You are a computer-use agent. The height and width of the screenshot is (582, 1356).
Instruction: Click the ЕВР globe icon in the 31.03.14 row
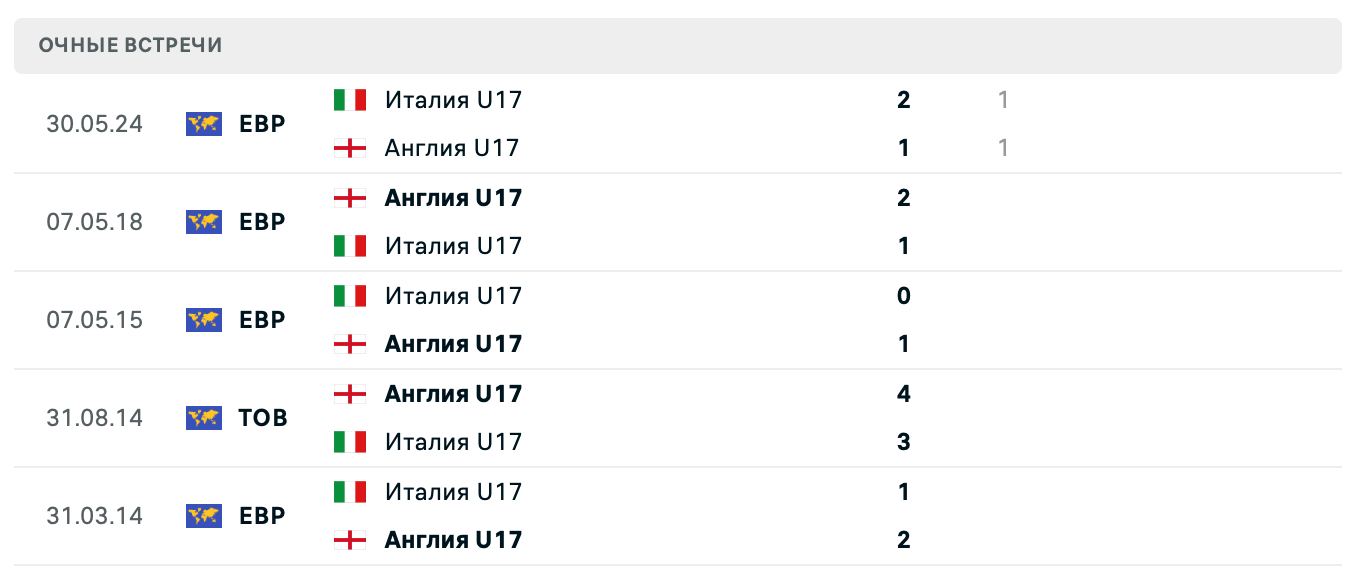coord(204,515)
